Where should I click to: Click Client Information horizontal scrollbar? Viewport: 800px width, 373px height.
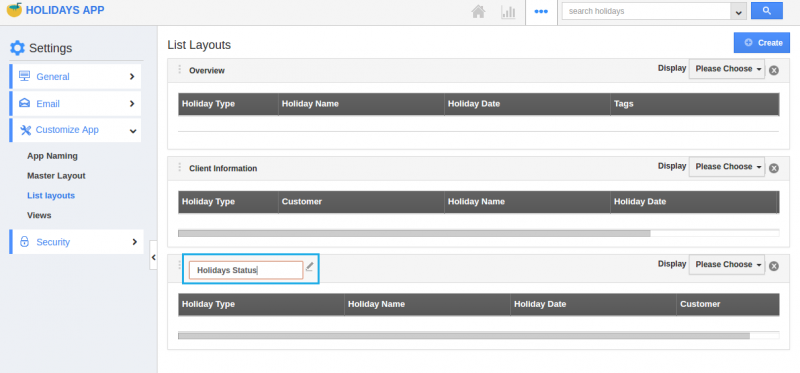[414, 234]
